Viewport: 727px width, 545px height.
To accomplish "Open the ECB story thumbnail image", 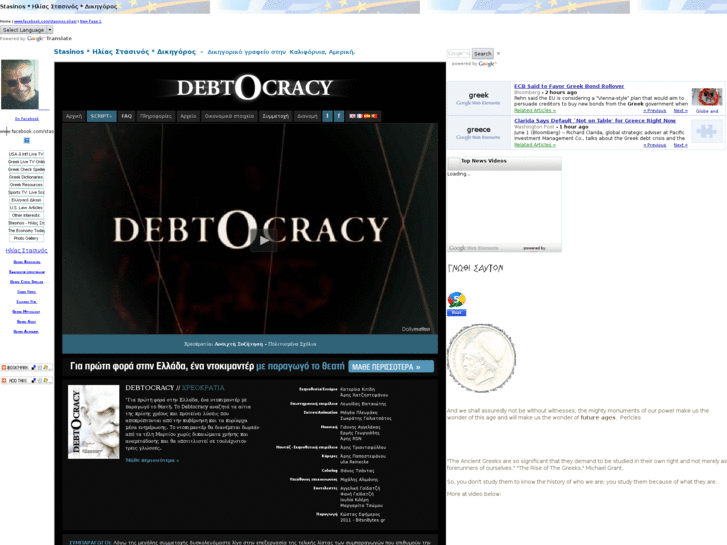I will (x=707, y=97).
